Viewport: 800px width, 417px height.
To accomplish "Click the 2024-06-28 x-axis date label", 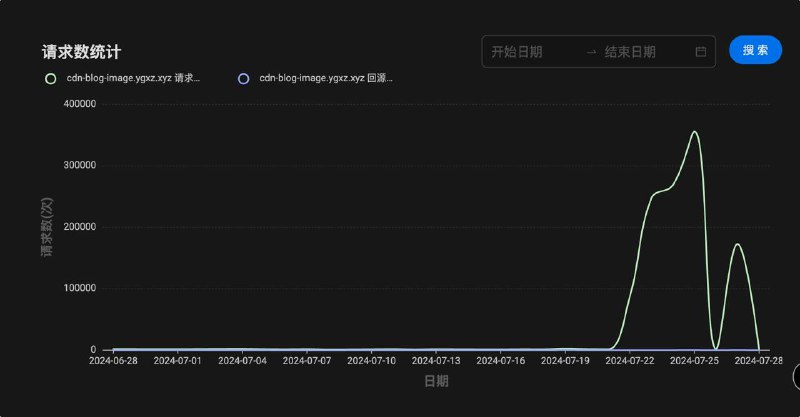I will pos(113,360).
